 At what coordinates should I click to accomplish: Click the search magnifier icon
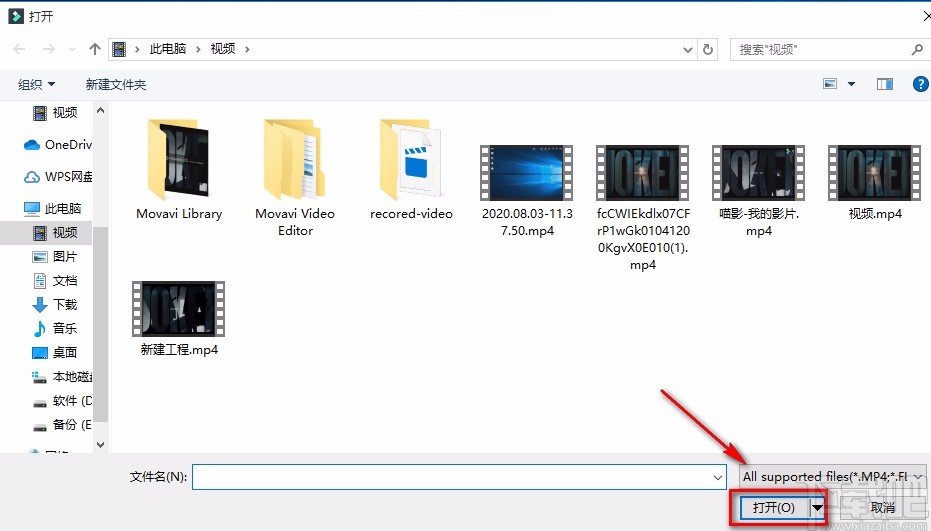[917, 50]
